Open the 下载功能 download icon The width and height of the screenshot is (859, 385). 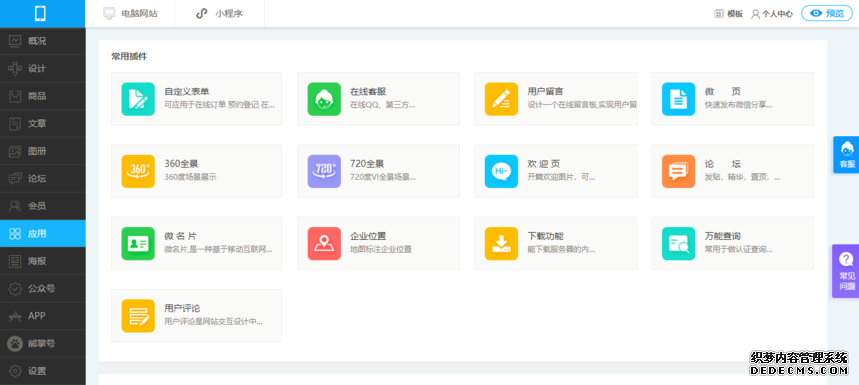pos(501,244)
